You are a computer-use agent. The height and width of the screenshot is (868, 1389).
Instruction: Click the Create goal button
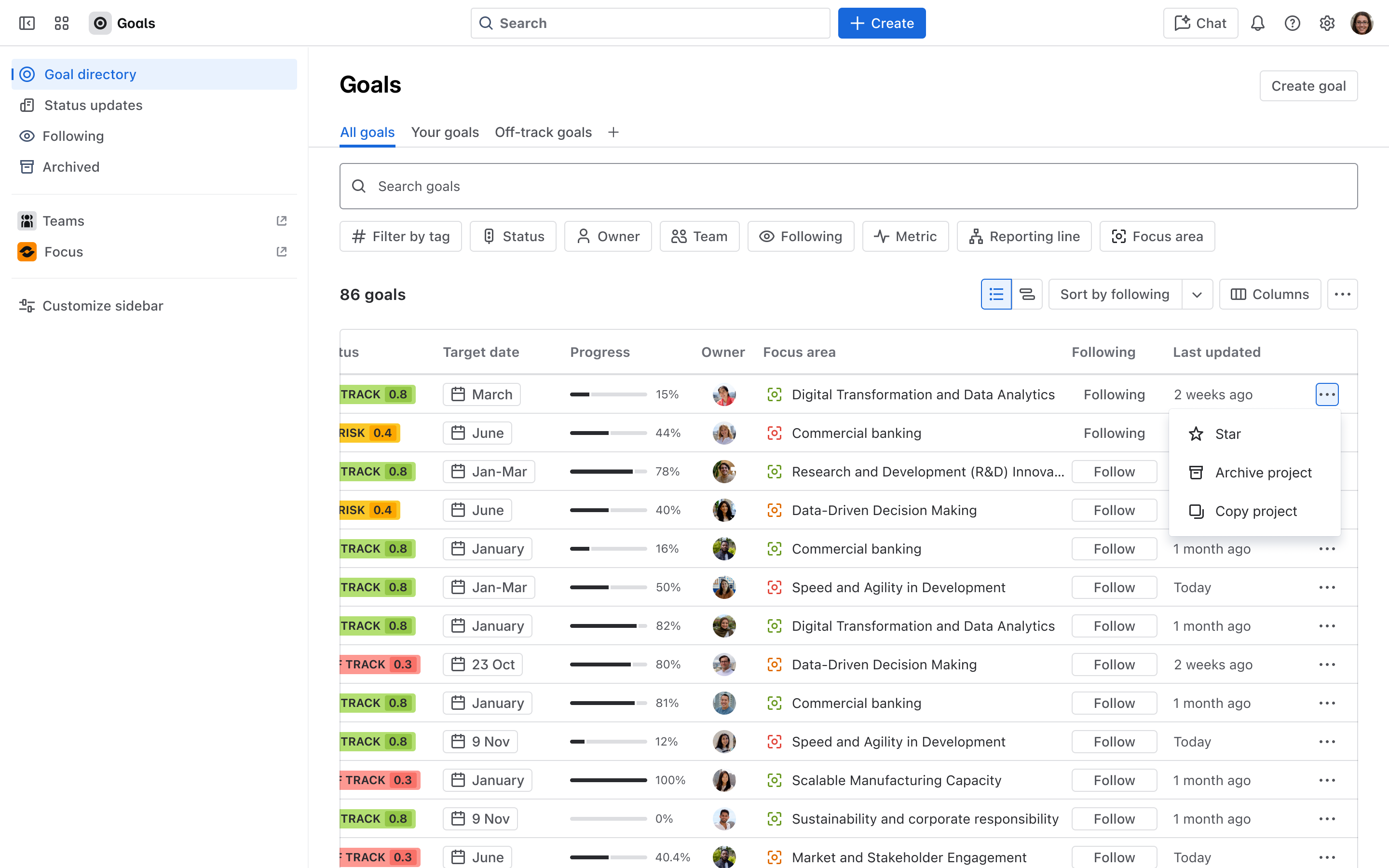point(1308,85)
